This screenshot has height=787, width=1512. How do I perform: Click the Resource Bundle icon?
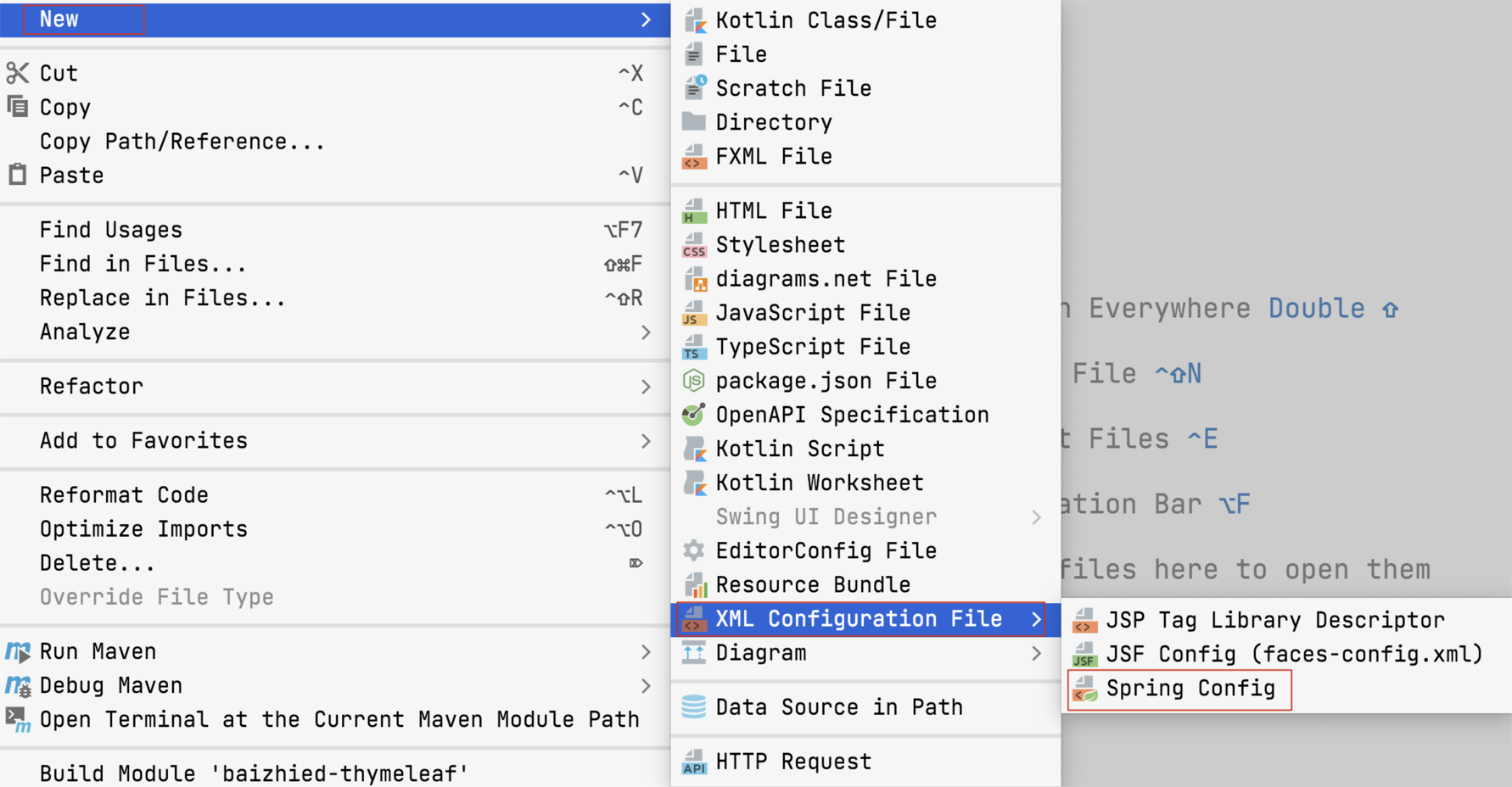click(x=694, y=585)
